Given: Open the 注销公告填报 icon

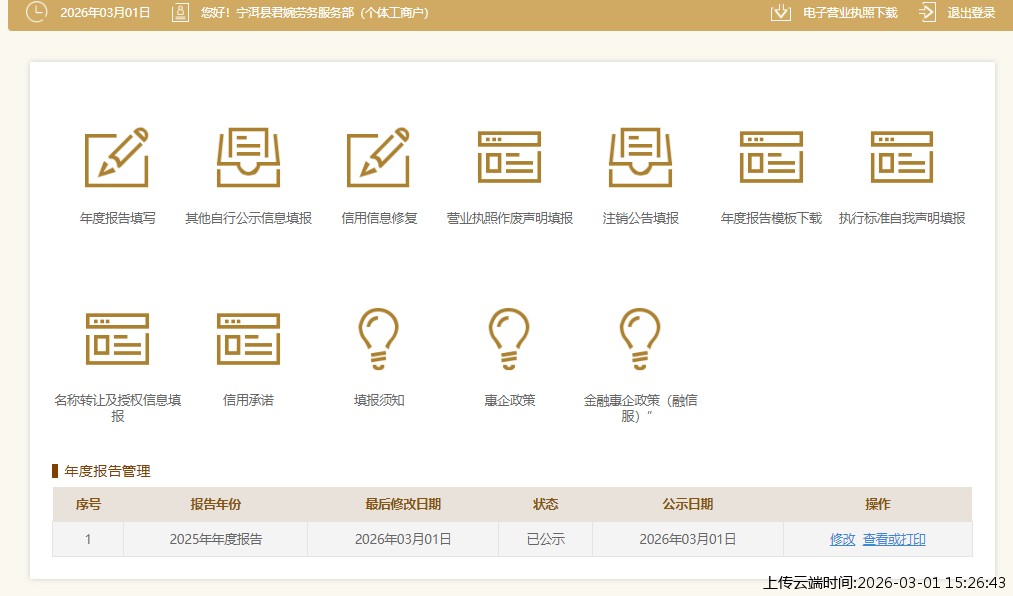Looking at the screenshot, I should [x=640, y=158].
